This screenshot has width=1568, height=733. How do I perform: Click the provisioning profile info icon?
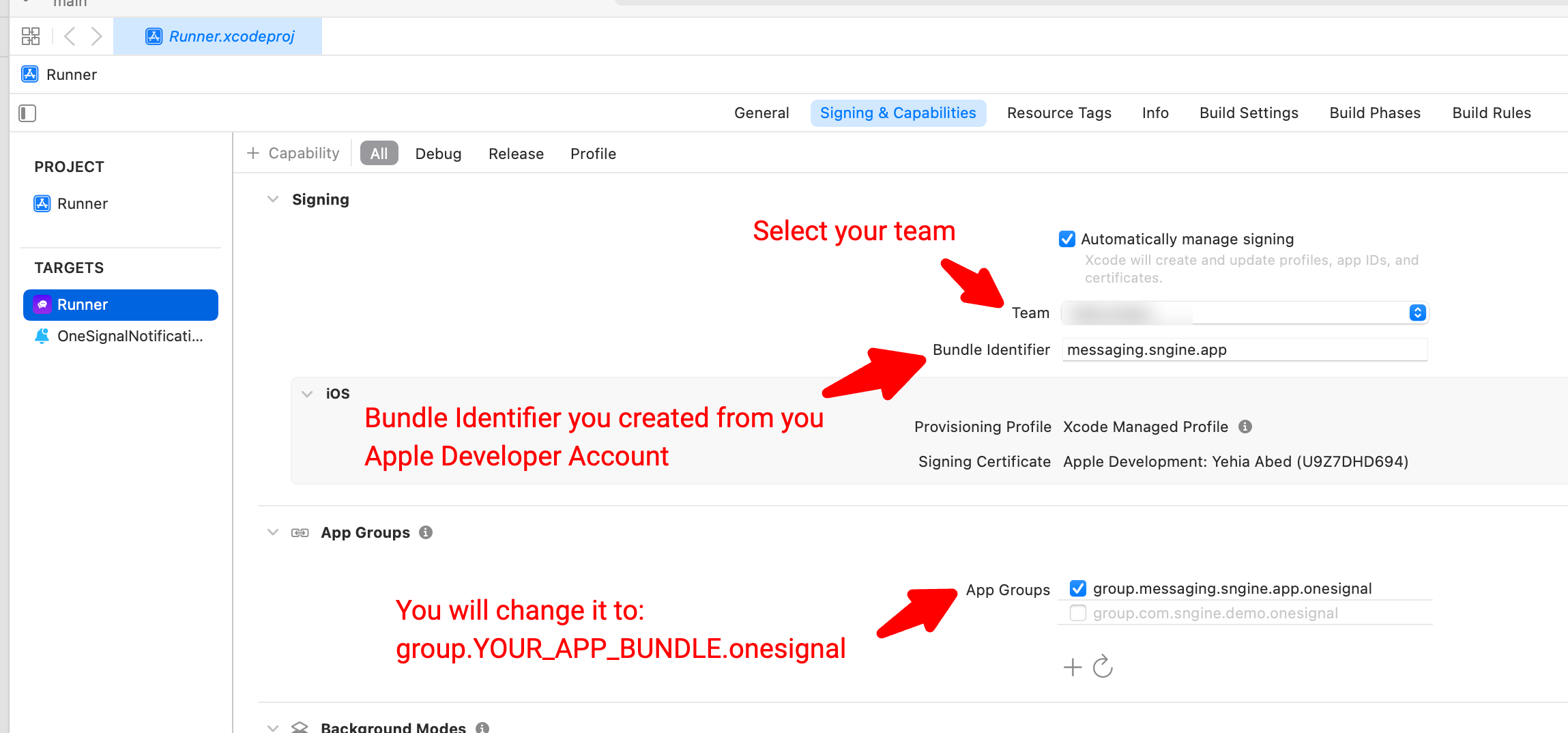coord(1245,427)
